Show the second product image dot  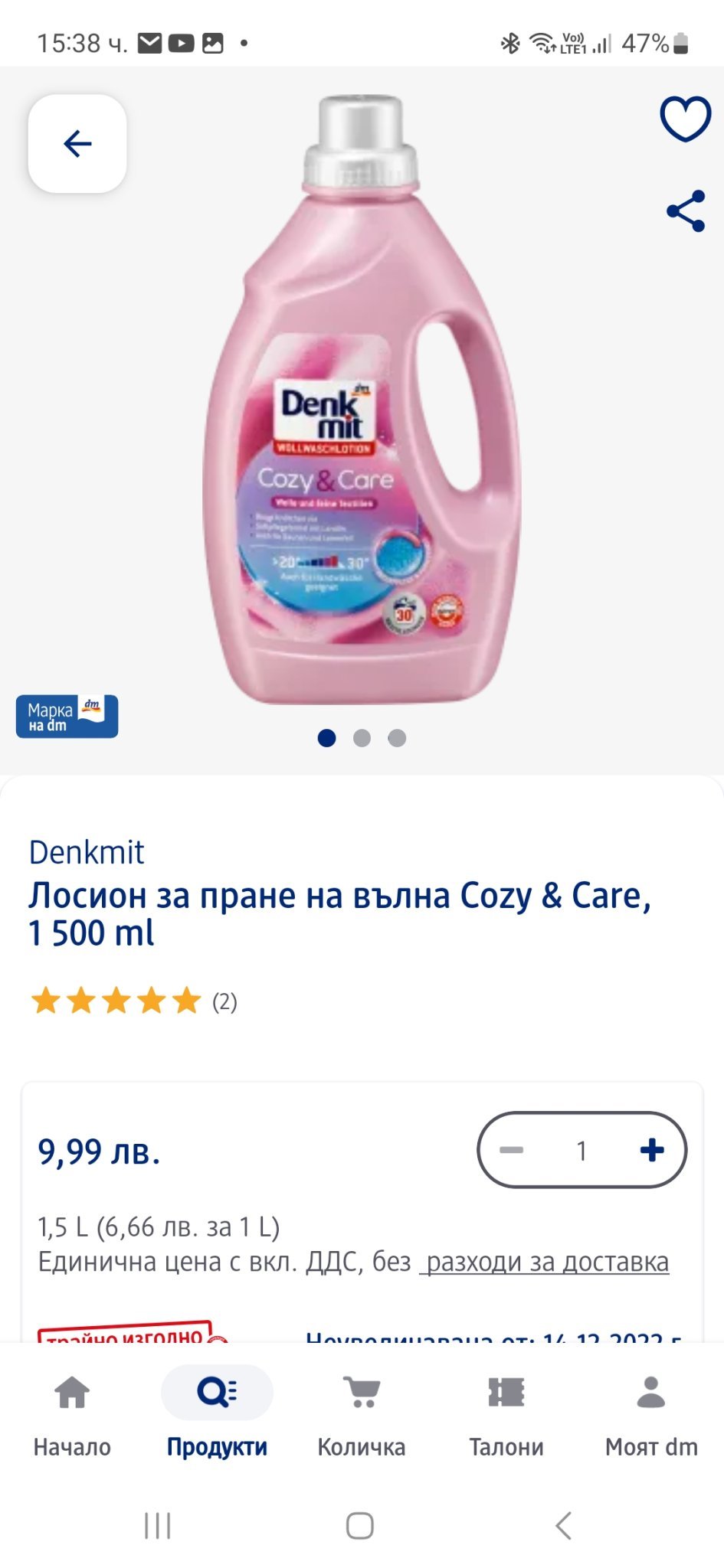tap(362, 738)
